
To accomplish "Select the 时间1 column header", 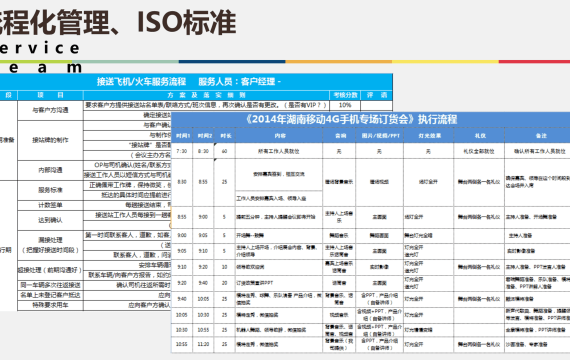I will point(182,136).
